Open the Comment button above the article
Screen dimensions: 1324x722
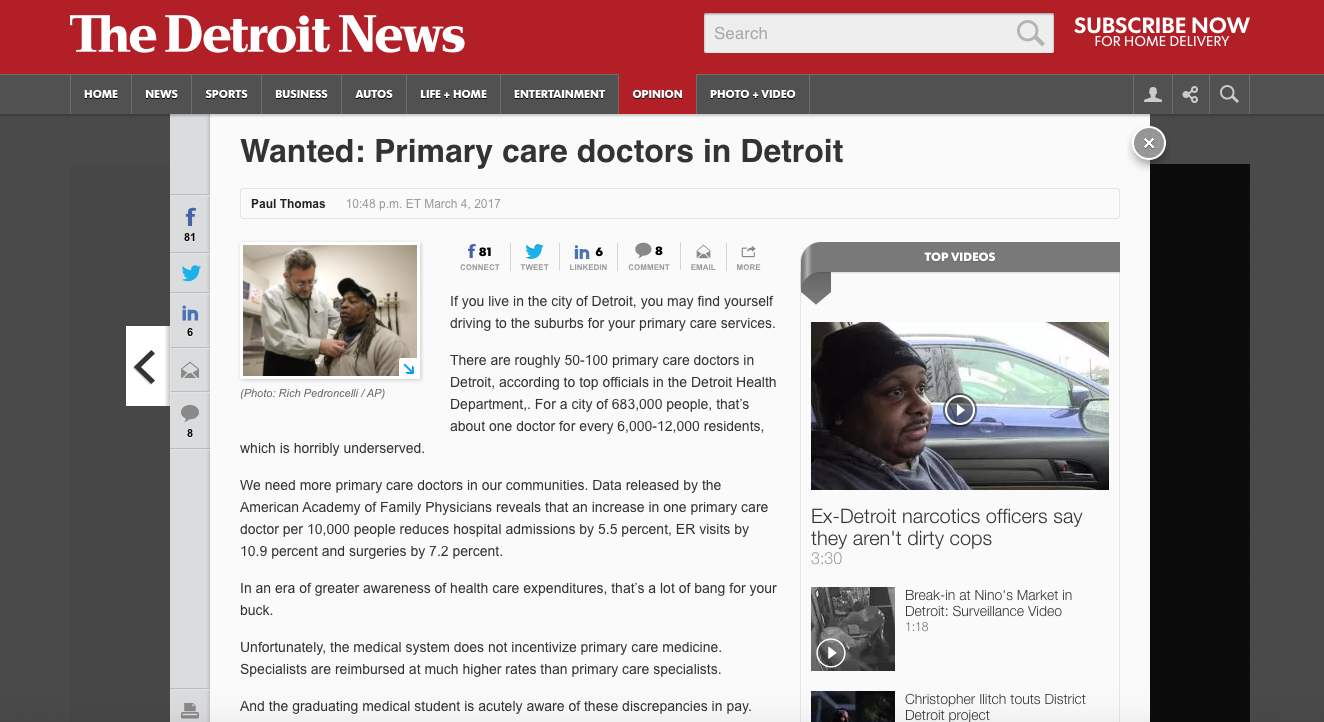(x=649, y=257)
